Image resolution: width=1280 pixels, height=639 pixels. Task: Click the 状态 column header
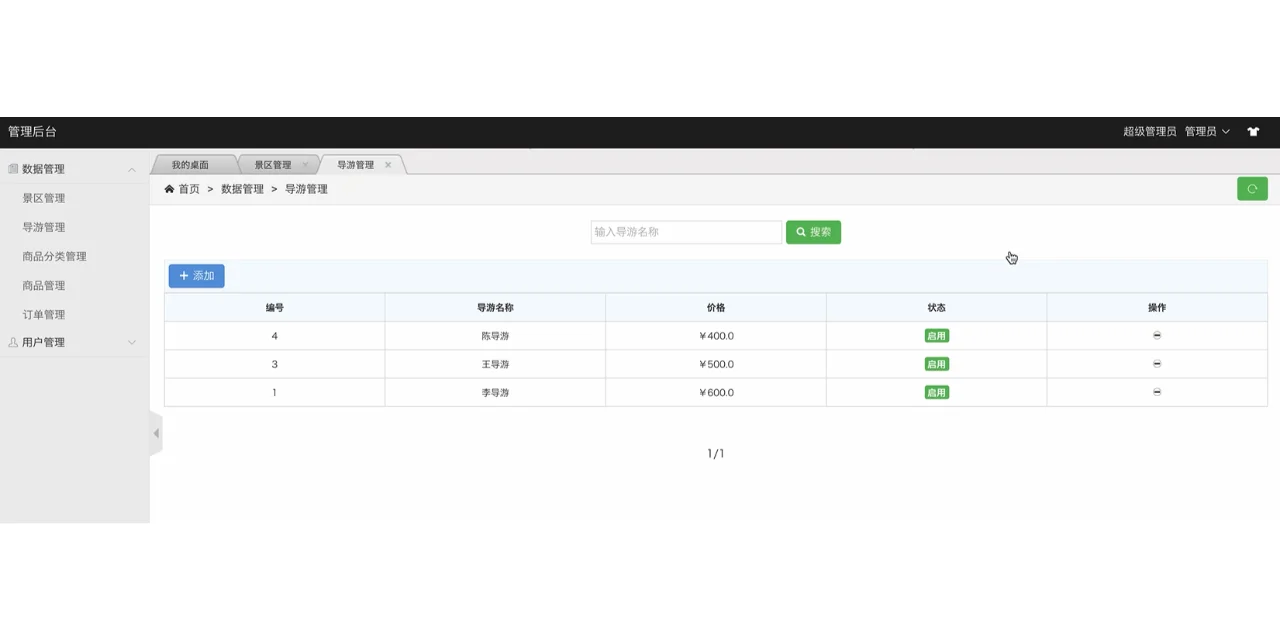936,308
